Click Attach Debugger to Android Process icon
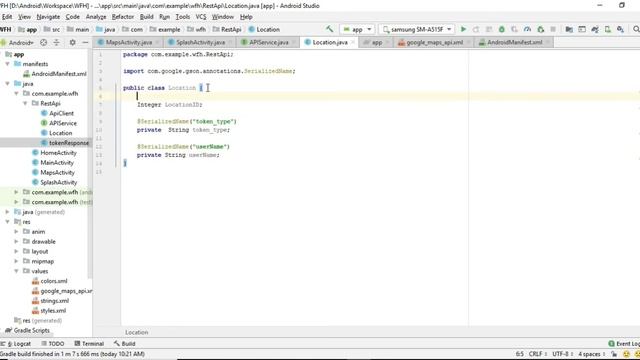 [x=540, y=29]
